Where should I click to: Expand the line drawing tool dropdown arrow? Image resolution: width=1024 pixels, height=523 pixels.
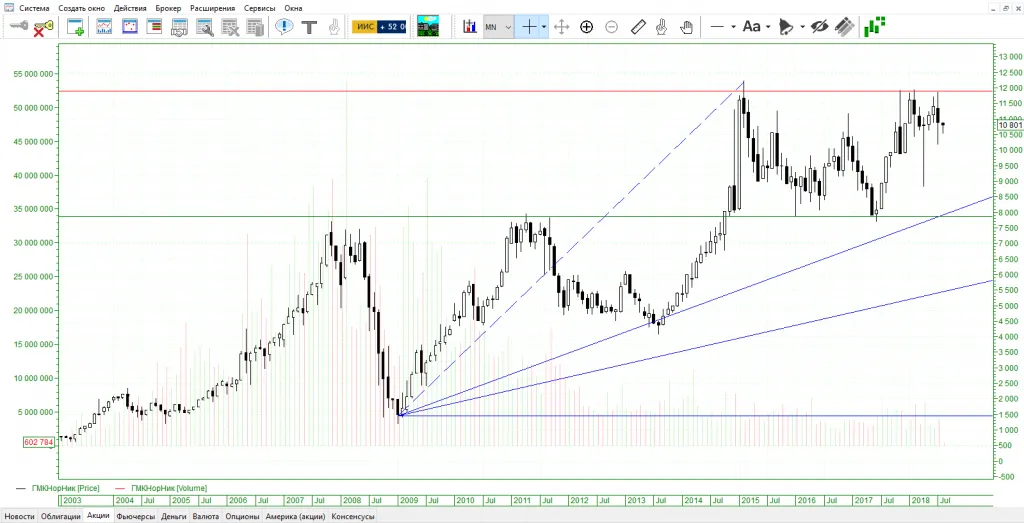(733, 27)
